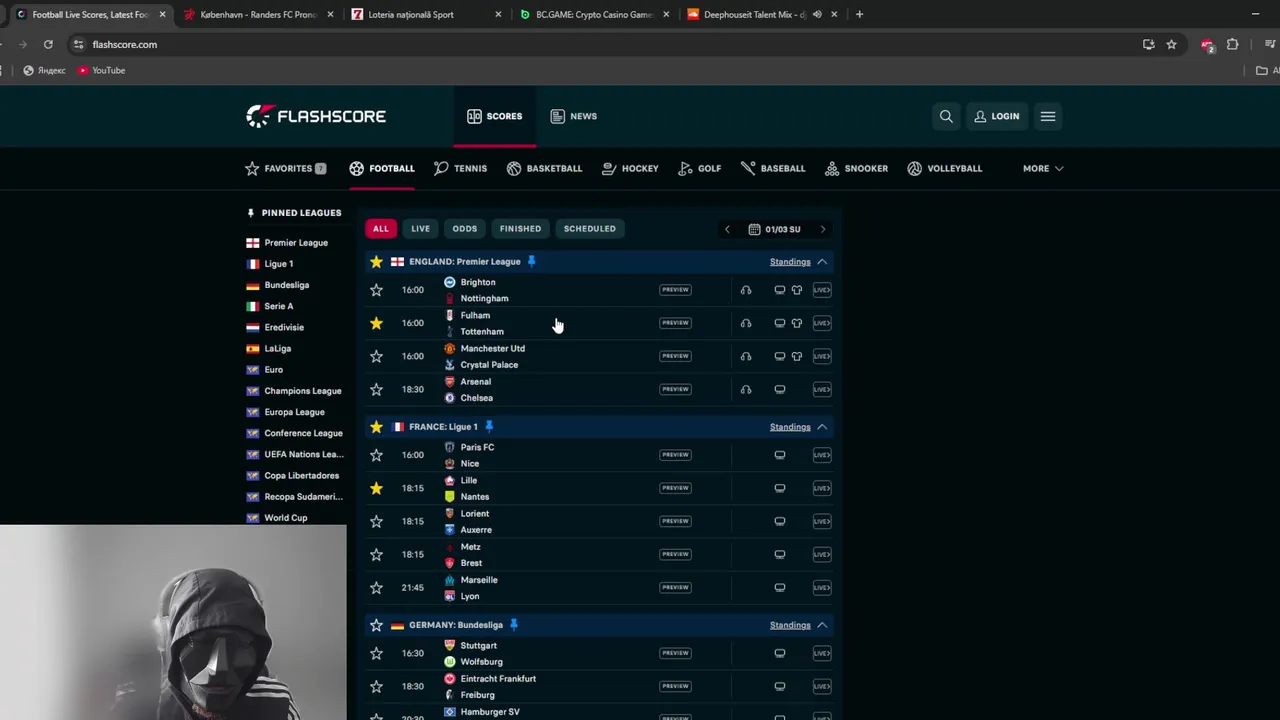Click the Flashscore logo

pos(316,116)
